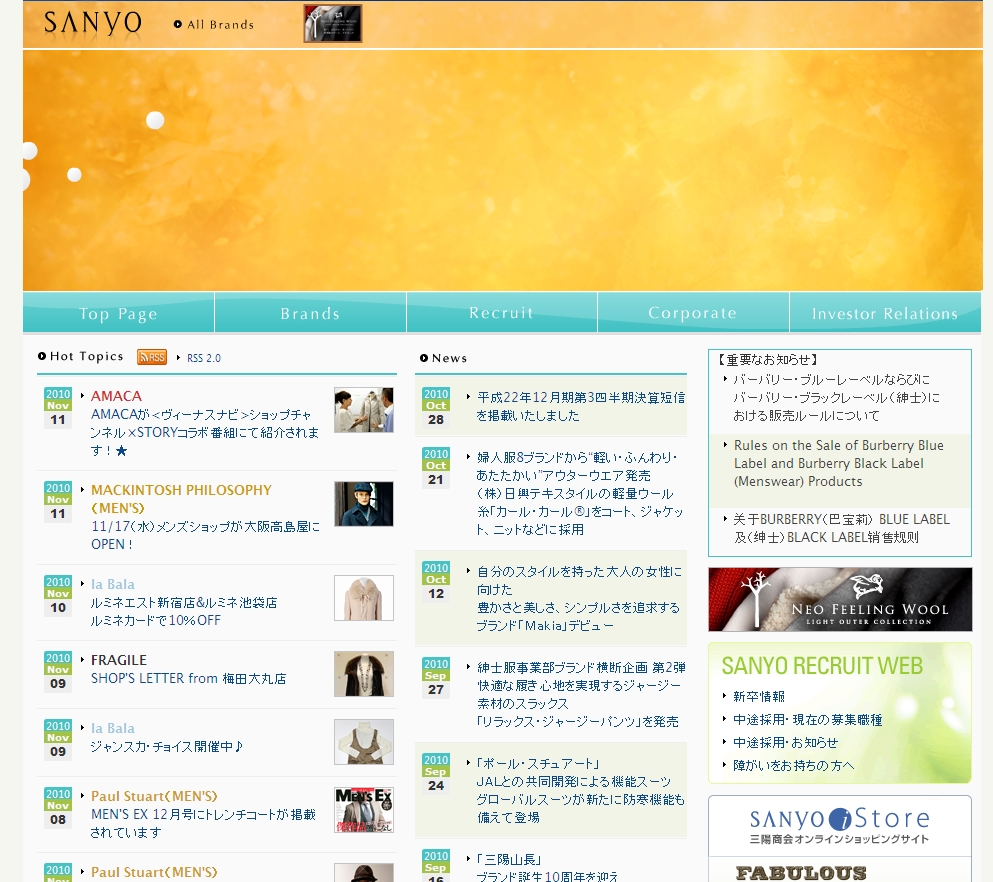The width and height of the screenshot is (993, 882).
Task: Click the Hot Topics section heading
Action: [80, 356]
